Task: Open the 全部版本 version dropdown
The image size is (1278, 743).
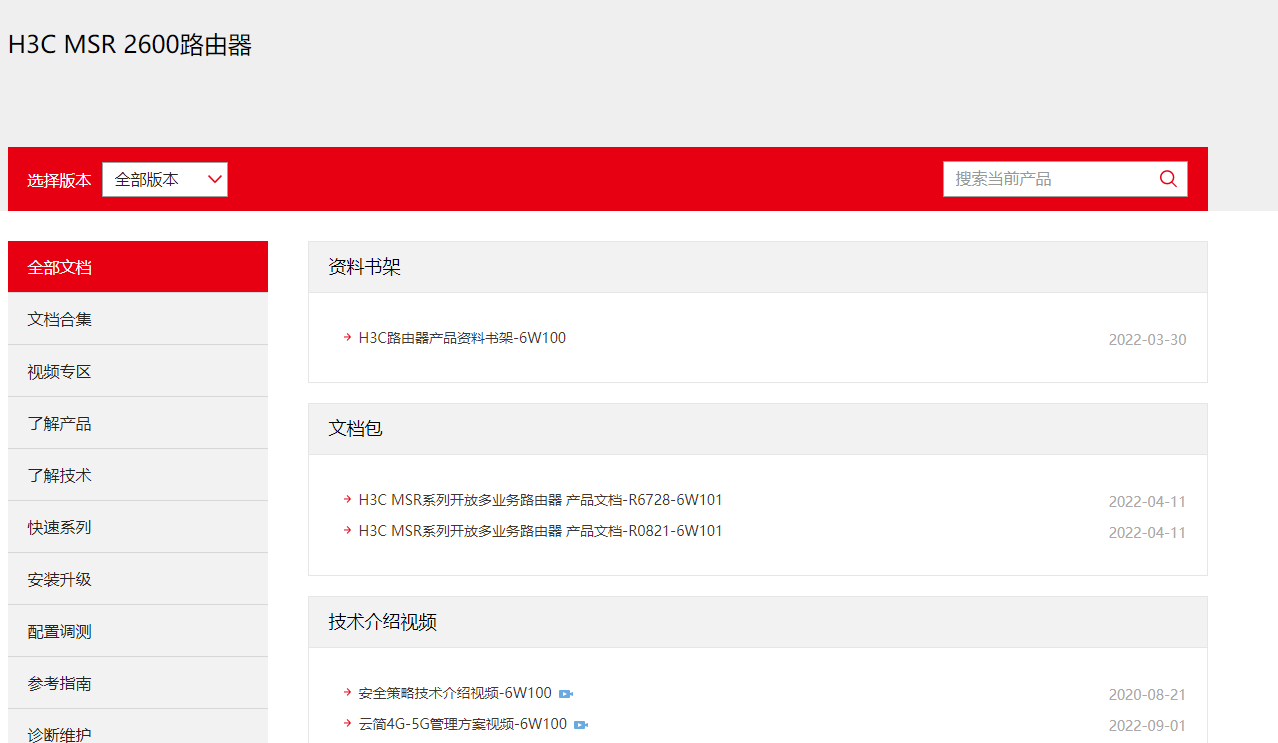Action: 165,180
